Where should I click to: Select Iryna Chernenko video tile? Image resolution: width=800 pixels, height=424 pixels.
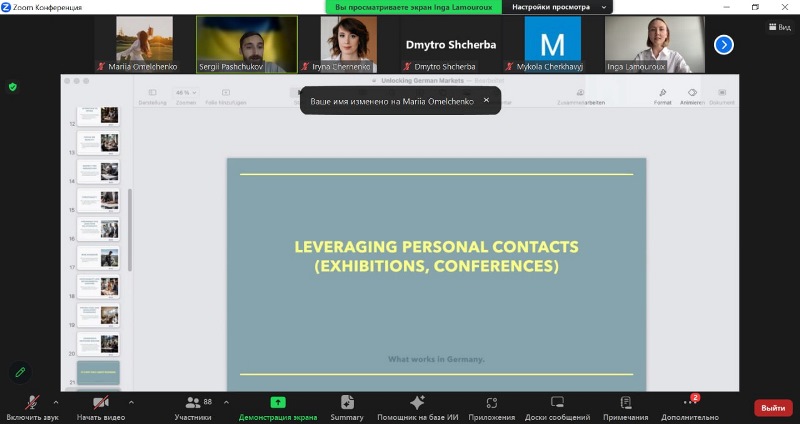[x=349, y=44]
